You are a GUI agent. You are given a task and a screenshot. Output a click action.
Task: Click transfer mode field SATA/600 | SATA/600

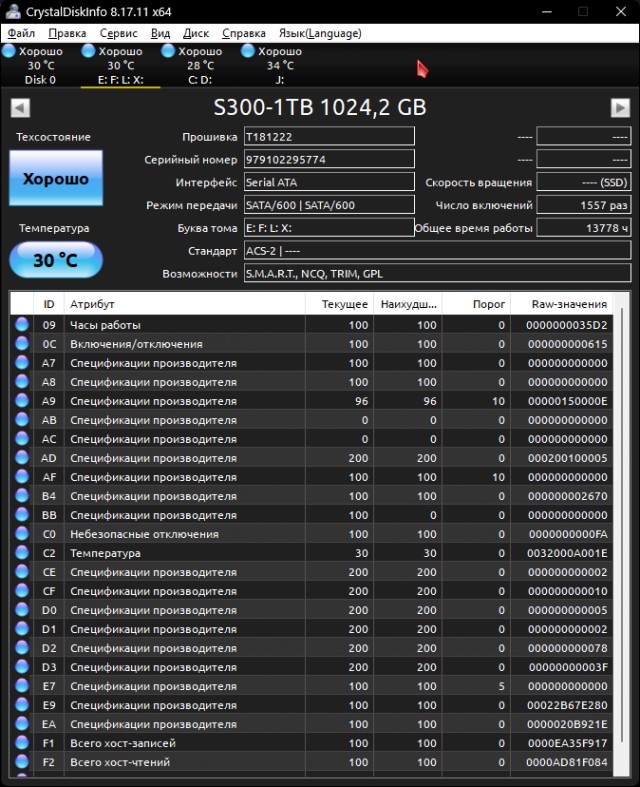[x=329, y=205]
